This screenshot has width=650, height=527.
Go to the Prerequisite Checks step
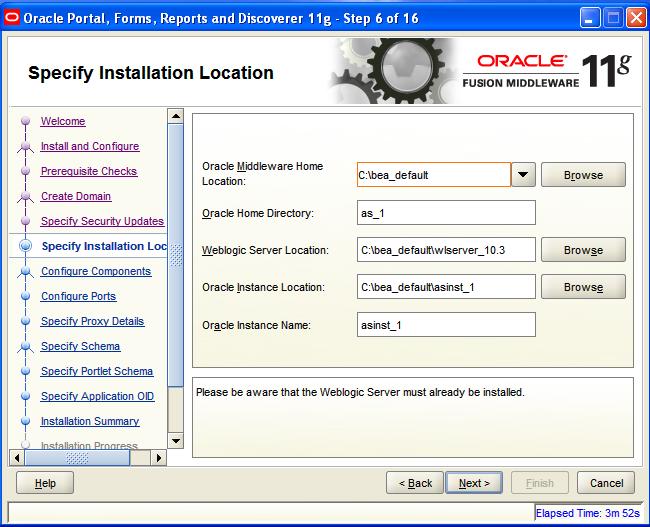point(89,172)
